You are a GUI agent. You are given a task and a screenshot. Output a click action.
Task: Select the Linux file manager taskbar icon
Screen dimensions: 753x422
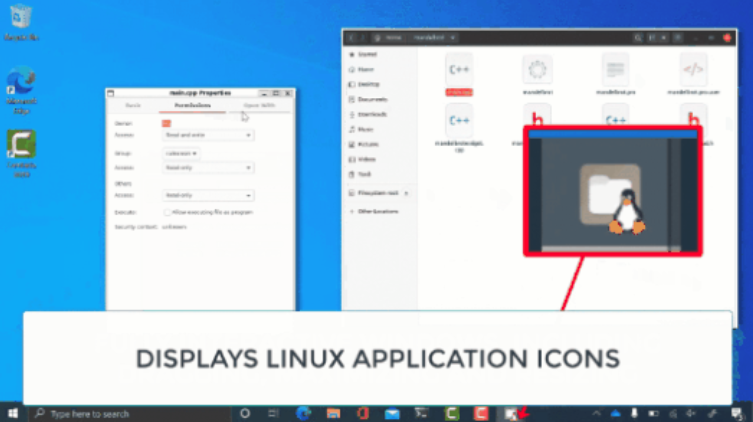(510, 413)
